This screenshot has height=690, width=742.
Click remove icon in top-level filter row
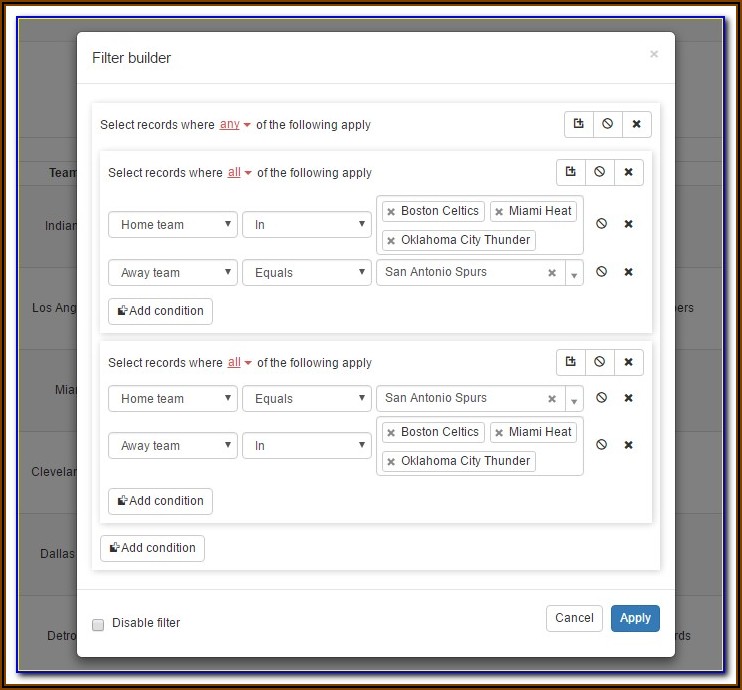pos(636,124)
